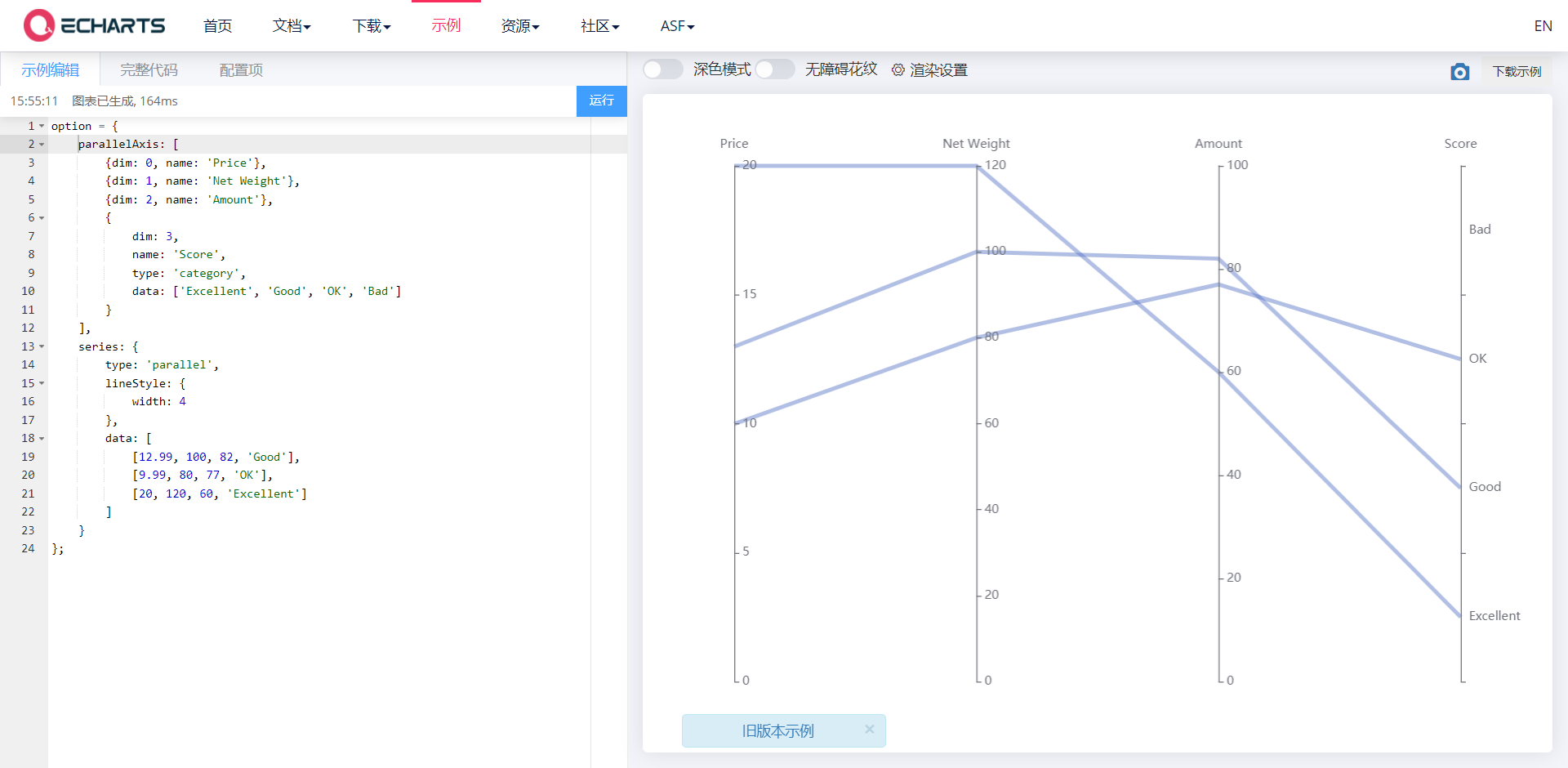1568x768 pixels.
Task: Click data row [20, 120, 60, 'Excellent']
Action: click(219, 493)
